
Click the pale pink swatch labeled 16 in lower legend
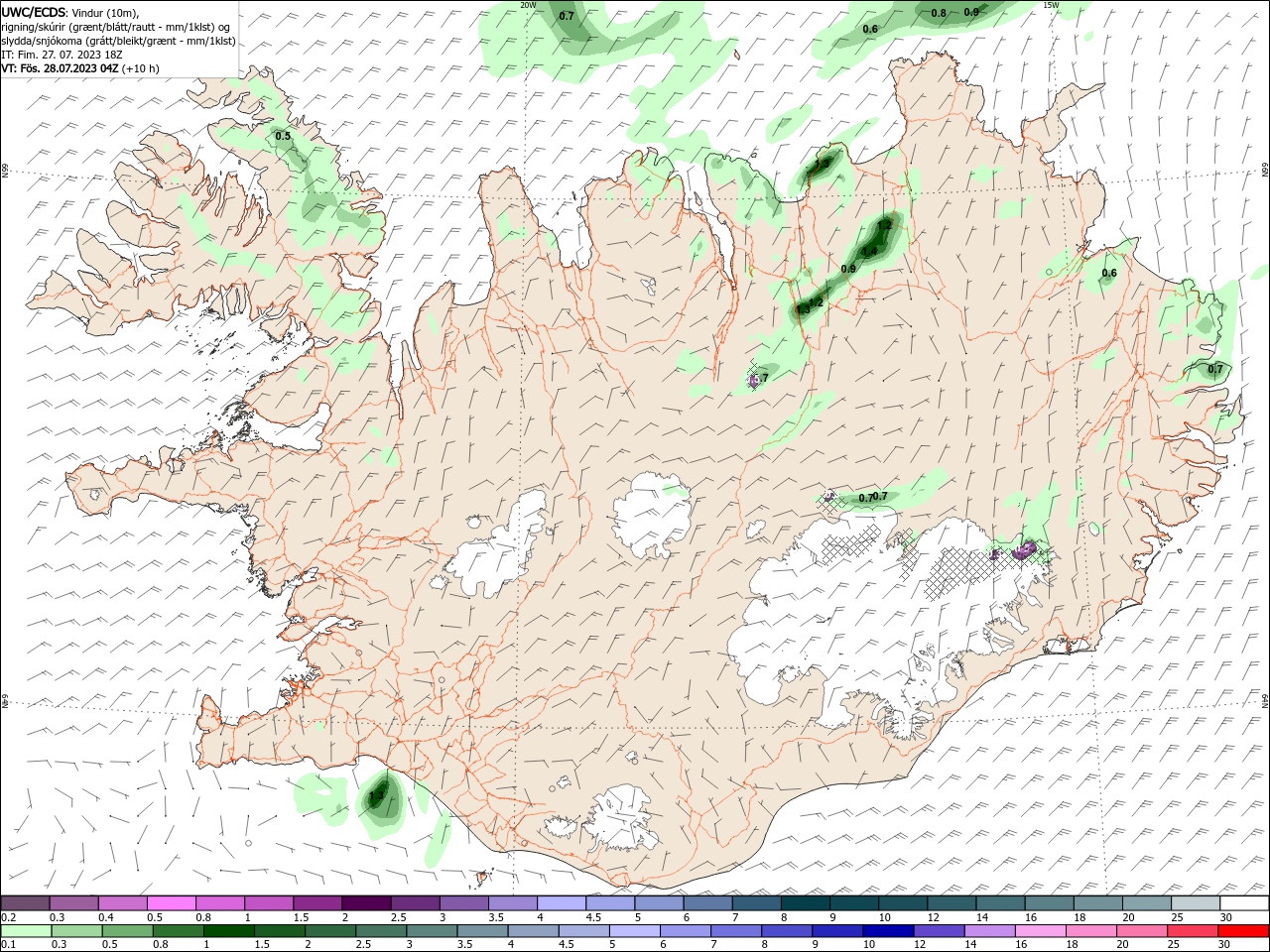1039,931
